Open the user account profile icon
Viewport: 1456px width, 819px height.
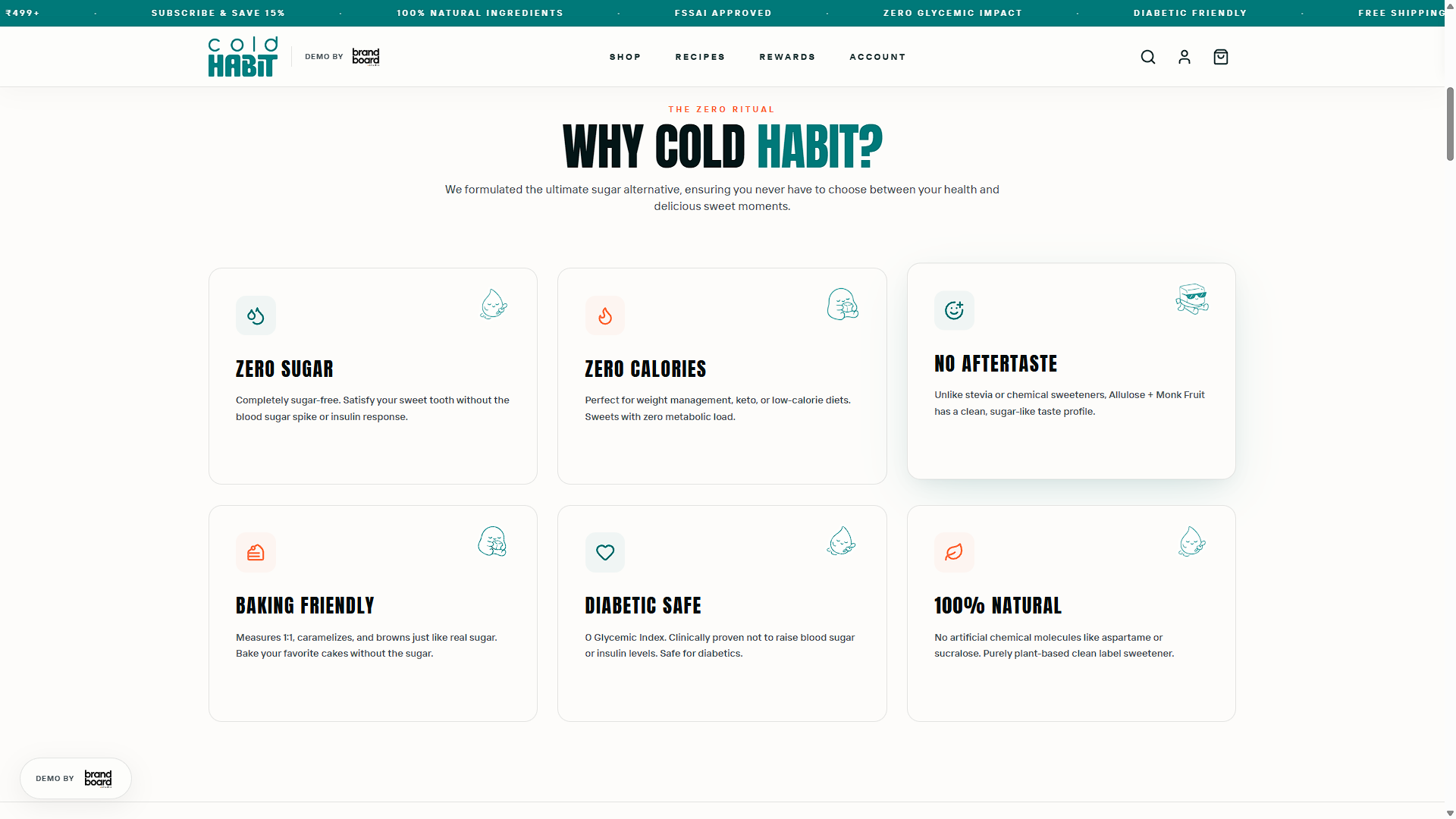click(1185, 57)
